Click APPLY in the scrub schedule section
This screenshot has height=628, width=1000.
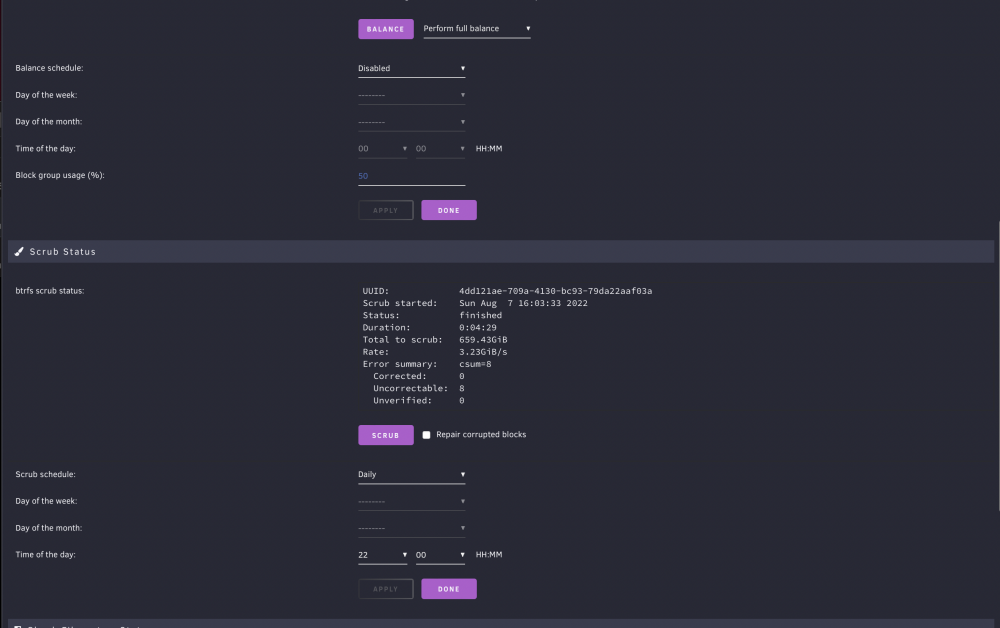(385, 588)
